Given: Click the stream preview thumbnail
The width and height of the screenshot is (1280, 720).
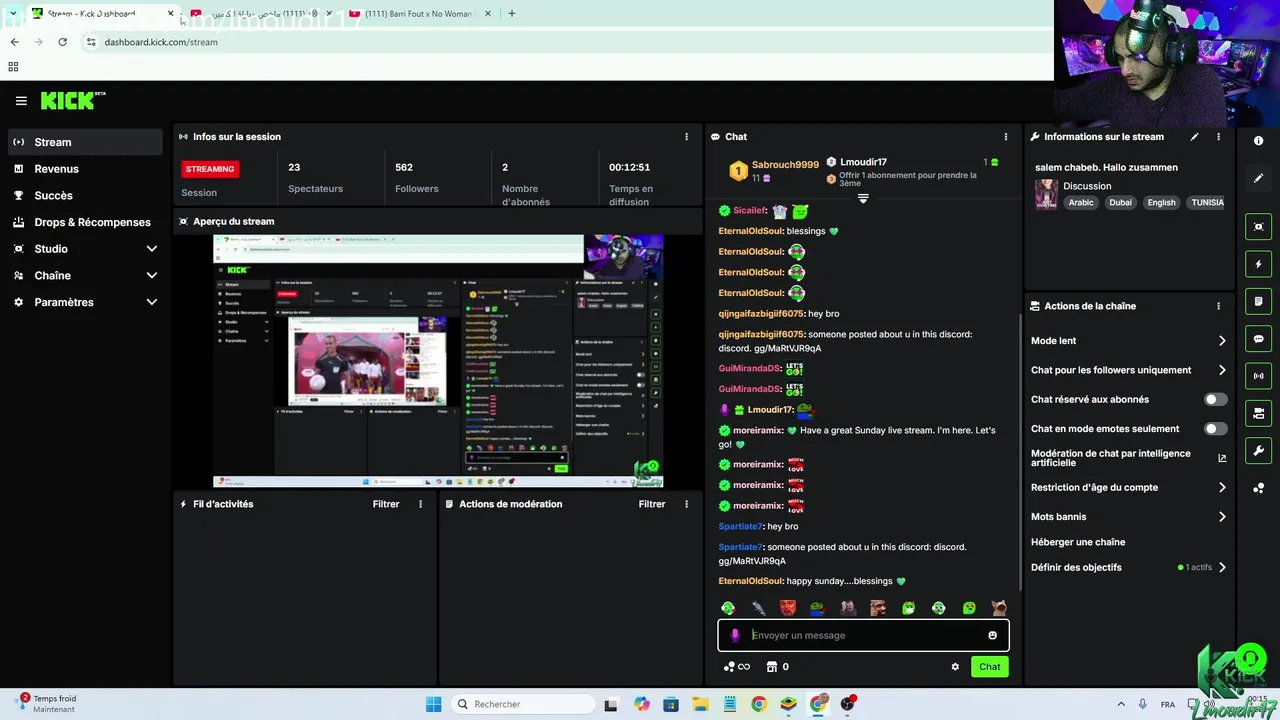Looking at the screenshot, I should pyautogui.click(x=438, y=361).
